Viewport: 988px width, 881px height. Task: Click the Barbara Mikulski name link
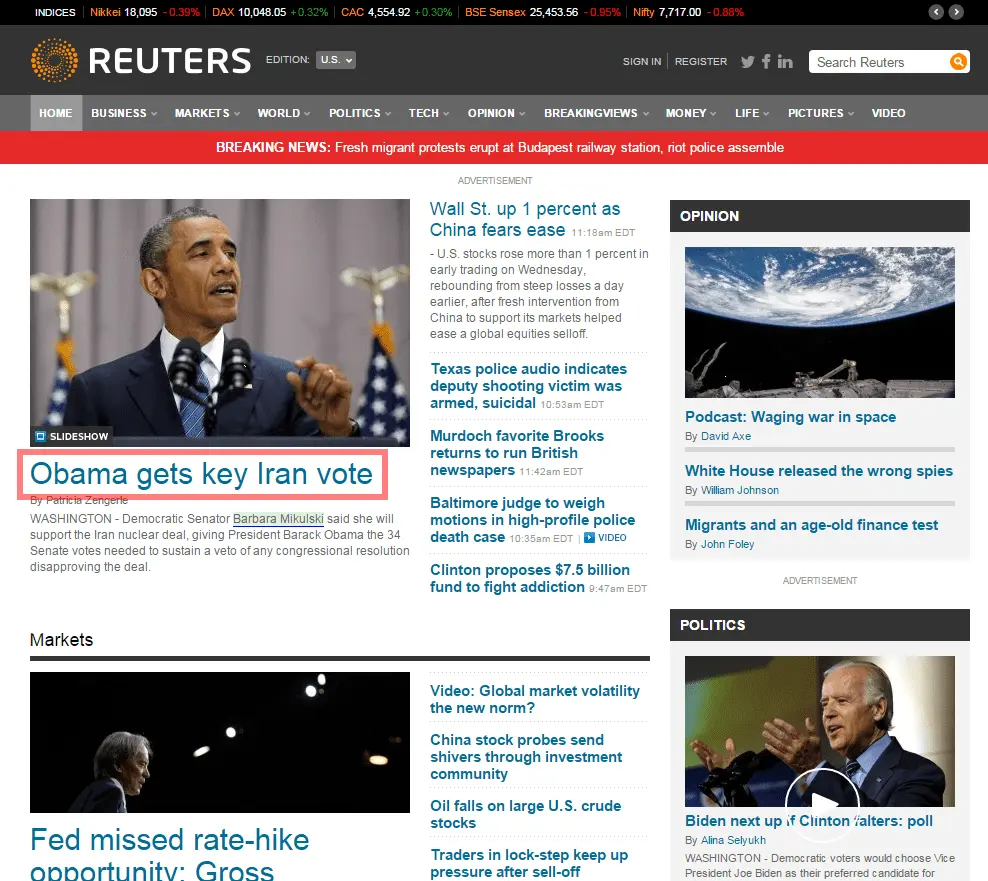tap(278, 519)
